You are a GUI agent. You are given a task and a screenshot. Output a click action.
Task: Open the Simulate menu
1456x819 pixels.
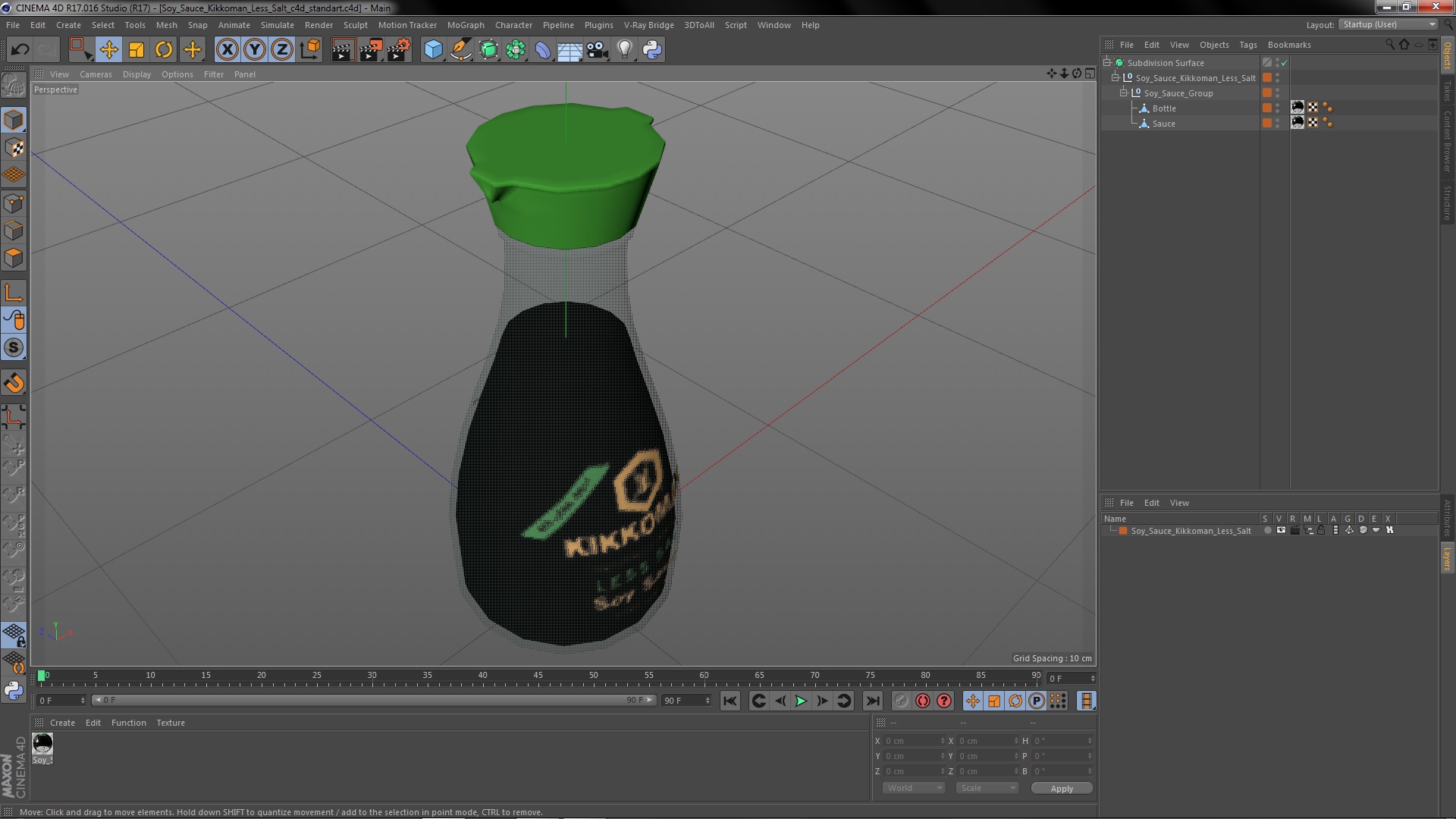pos(277,25)
